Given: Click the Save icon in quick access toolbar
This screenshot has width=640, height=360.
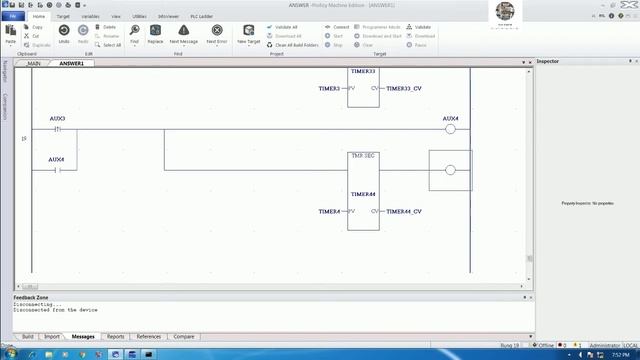Looking at the screenshot, I should (13, 5).
